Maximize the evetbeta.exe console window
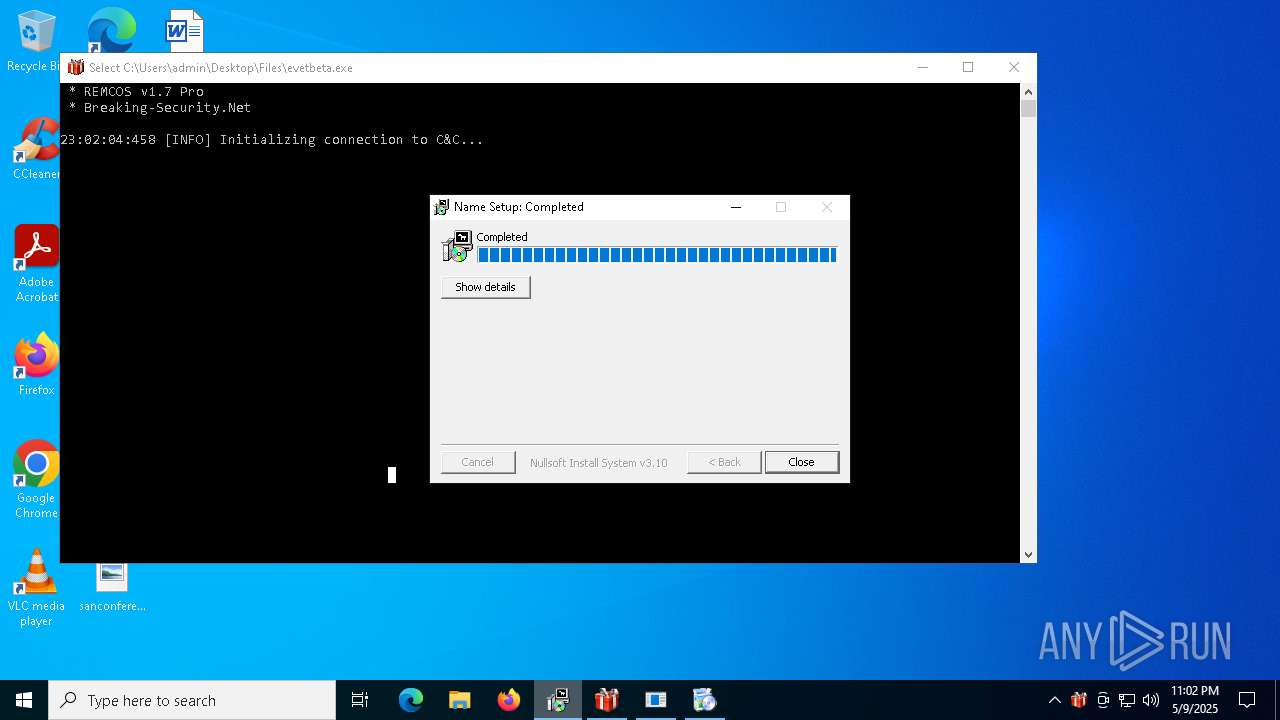Screen dimensions: 1280x720 [x=968, y=67]
